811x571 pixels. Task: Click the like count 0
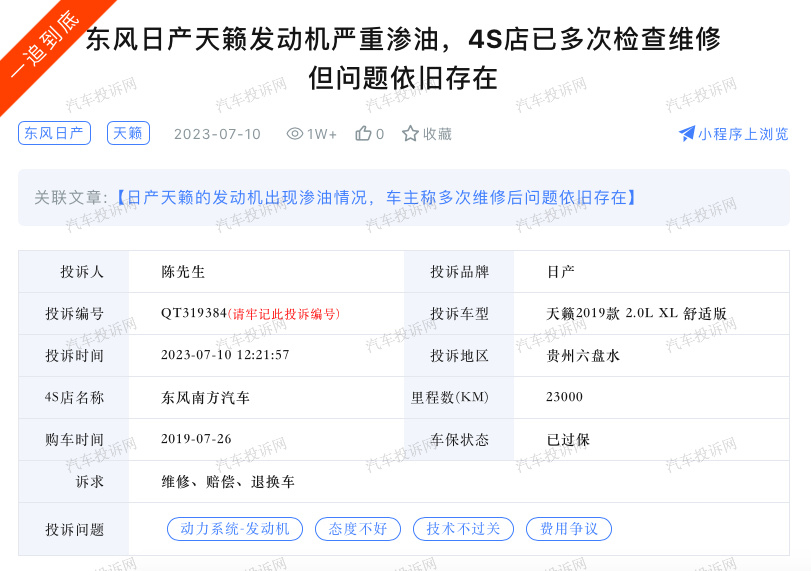pyautogui.click(x=380, y=134)
